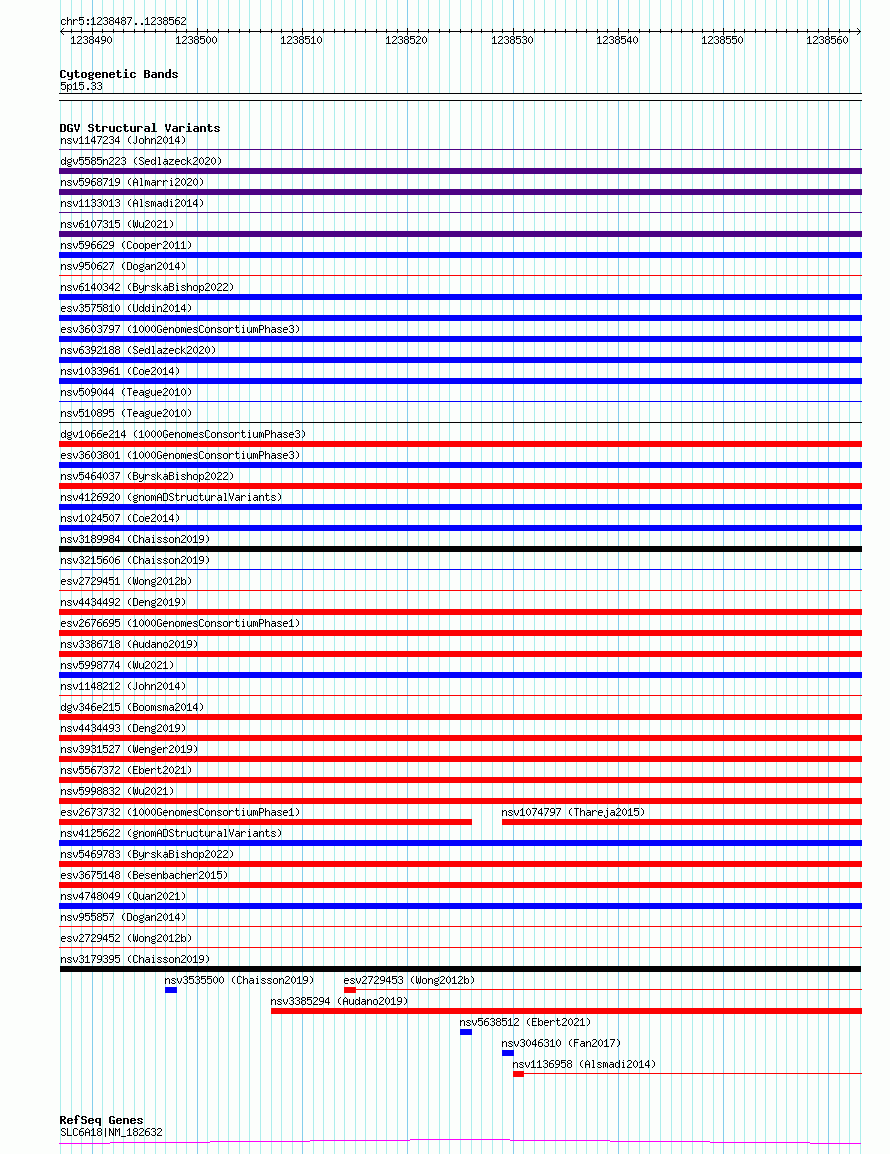Click the RefSeq Genes track title
Screen dimensions: 890x1154
tap(102, 1120)
